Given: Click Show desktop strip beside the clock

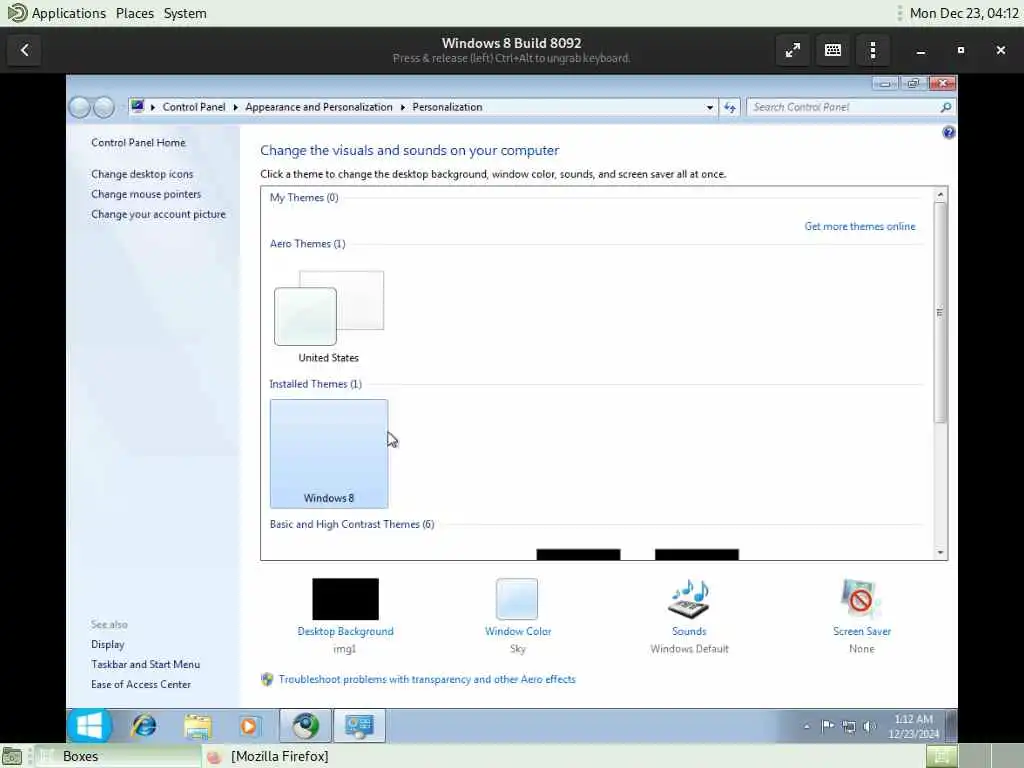Looking at the screenshot, I should [x=951, y=726].
